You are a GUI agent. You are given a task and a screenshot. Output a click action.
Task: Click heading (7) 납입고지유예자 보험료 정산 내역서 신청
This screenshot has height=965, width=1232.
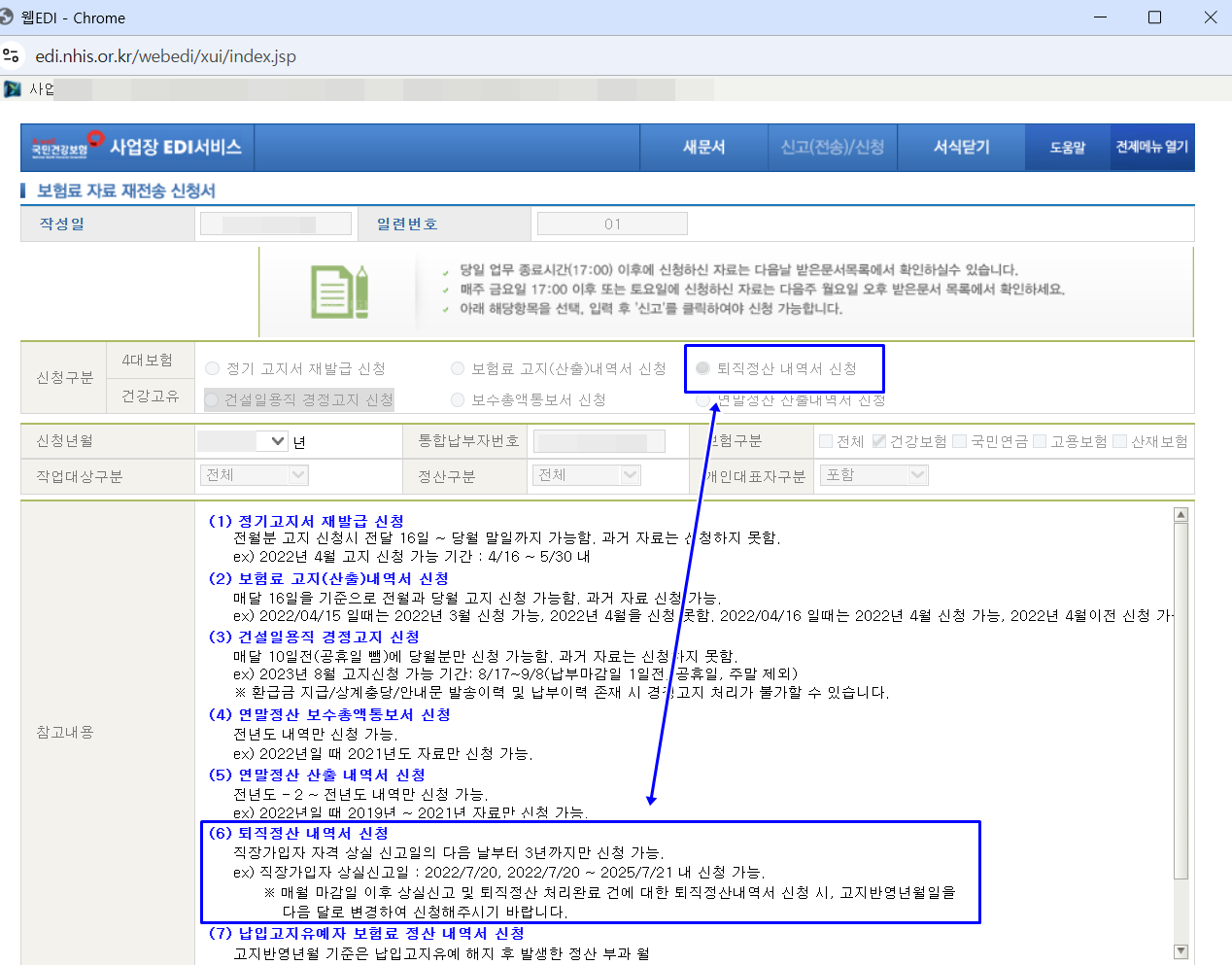pyautogui.click(x=366, y=933)
